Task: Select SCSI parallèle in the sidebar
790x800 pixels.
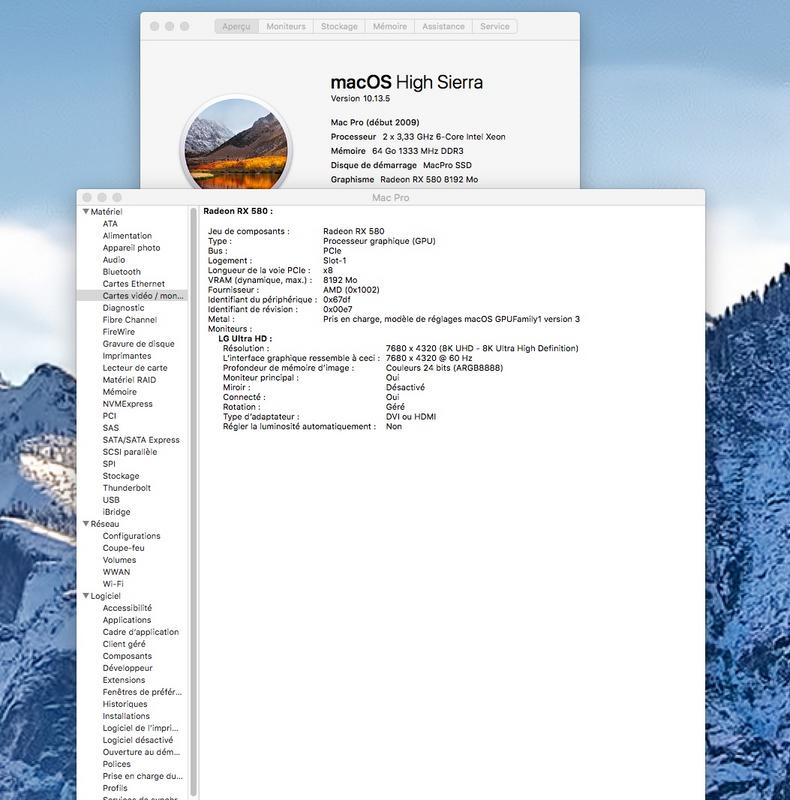Action: pos(130,452)
